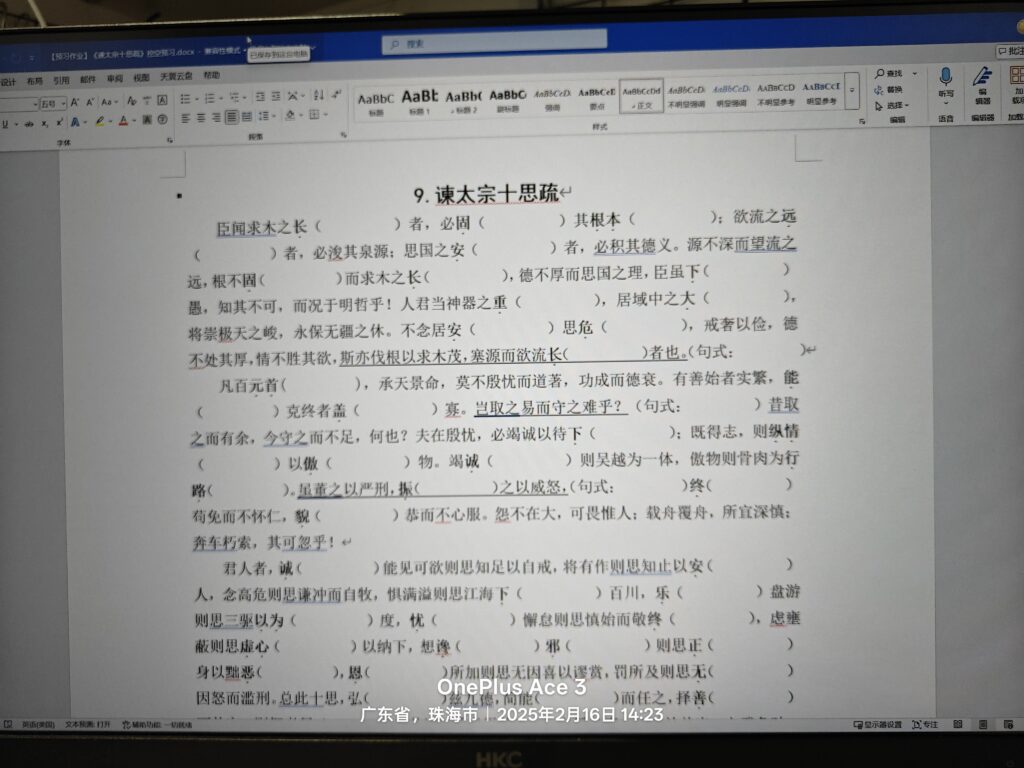Open the font dialog launcher
This screenshot has width=1024, height=768.
(170, 139)
